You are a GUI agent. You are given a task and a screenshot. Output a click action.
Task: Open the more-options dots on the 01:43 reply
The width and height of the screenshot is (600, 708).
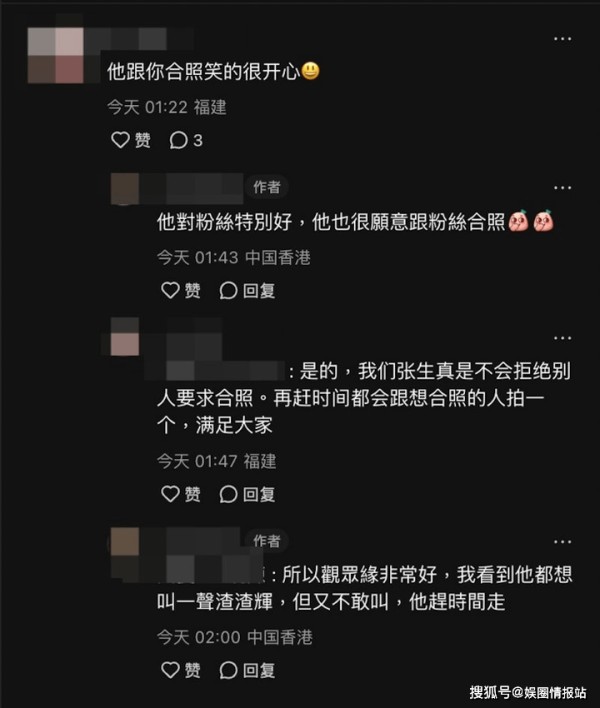click(563, 187)
